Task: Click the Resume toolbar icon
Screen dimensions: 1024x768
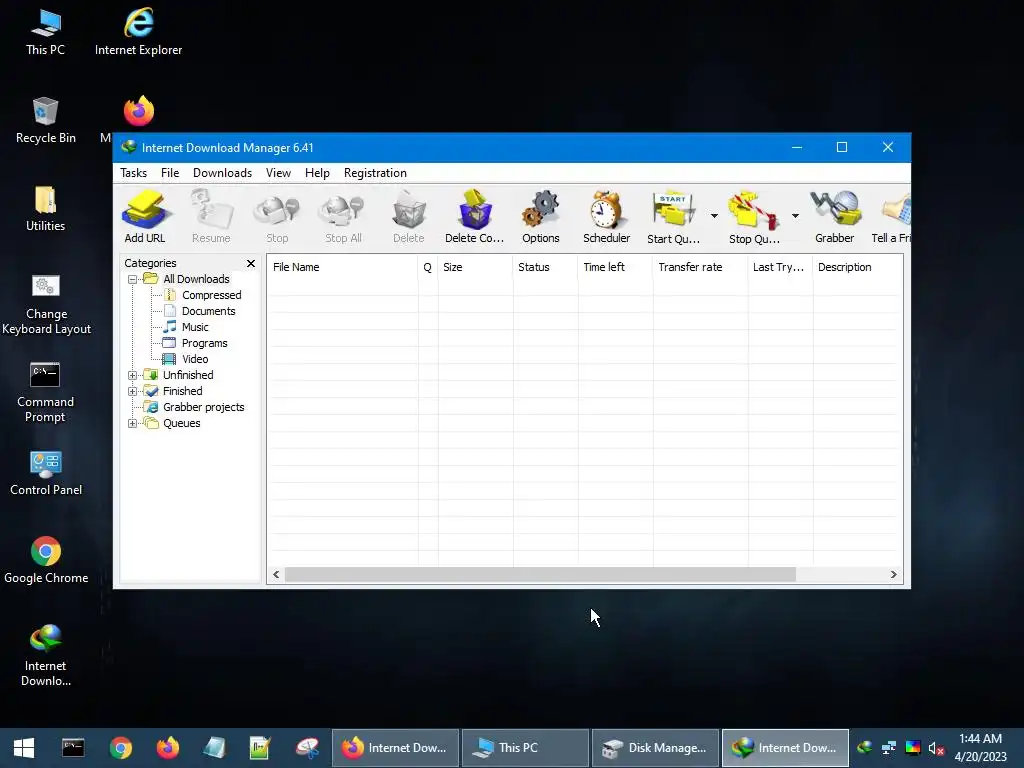Action: pyautogui.click(x=211, y=216)
